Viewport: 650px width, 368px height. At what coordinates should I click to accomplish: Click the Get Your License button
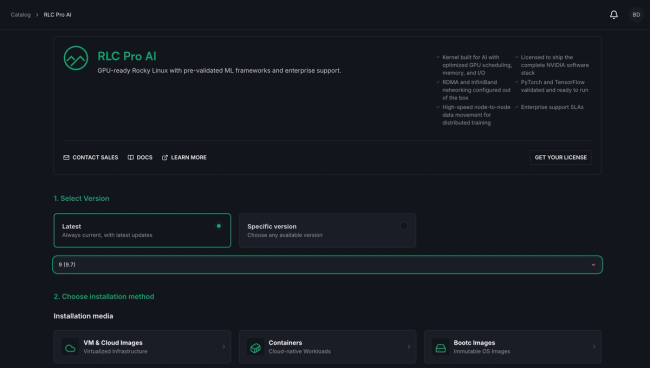(560, 157)
